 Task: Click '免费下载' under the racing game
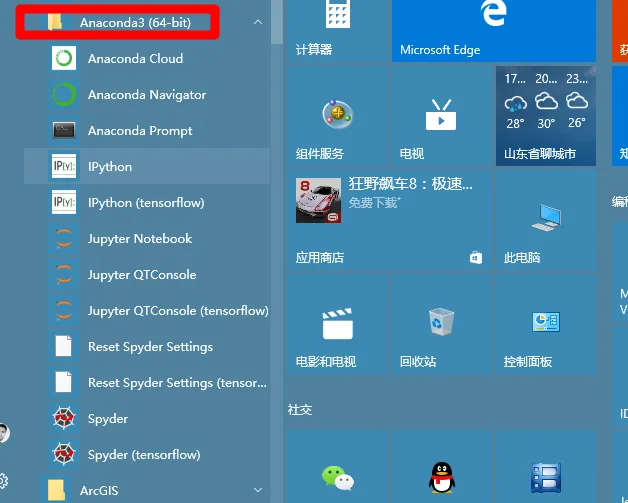[x=374, y=203]
